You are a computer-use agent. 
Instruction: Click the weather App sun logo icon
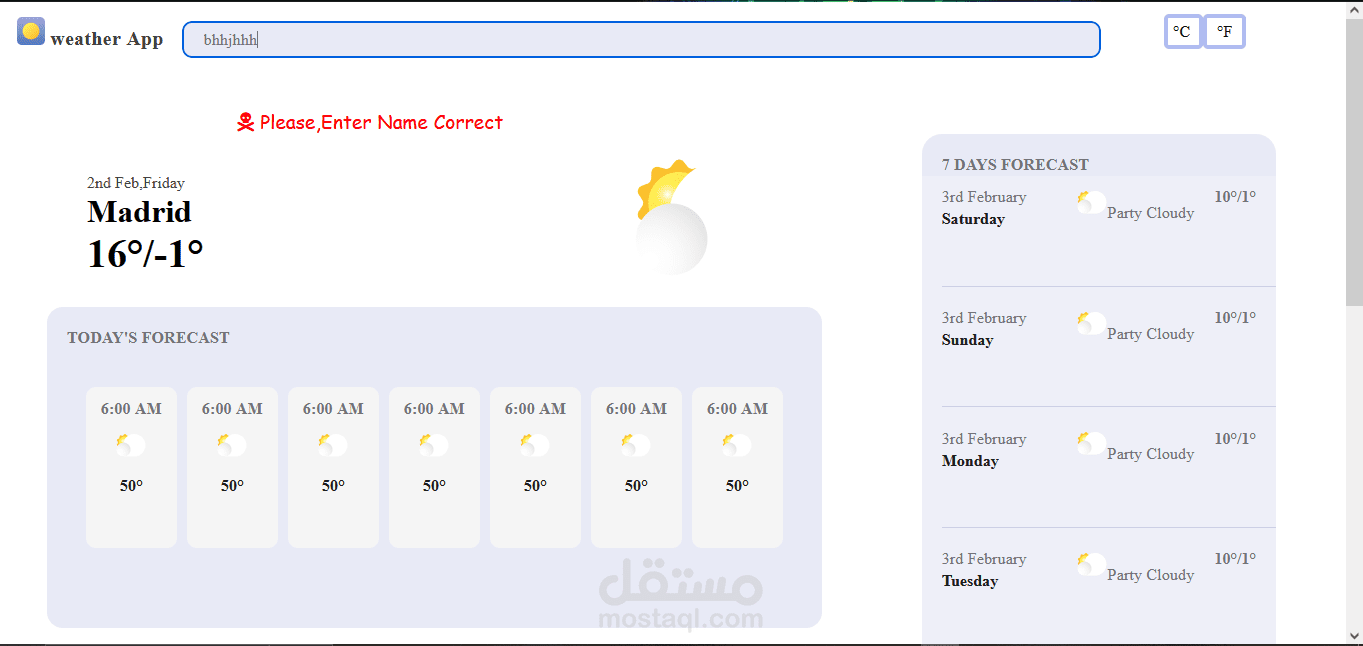pyautogui.click(x=31, y=31)
